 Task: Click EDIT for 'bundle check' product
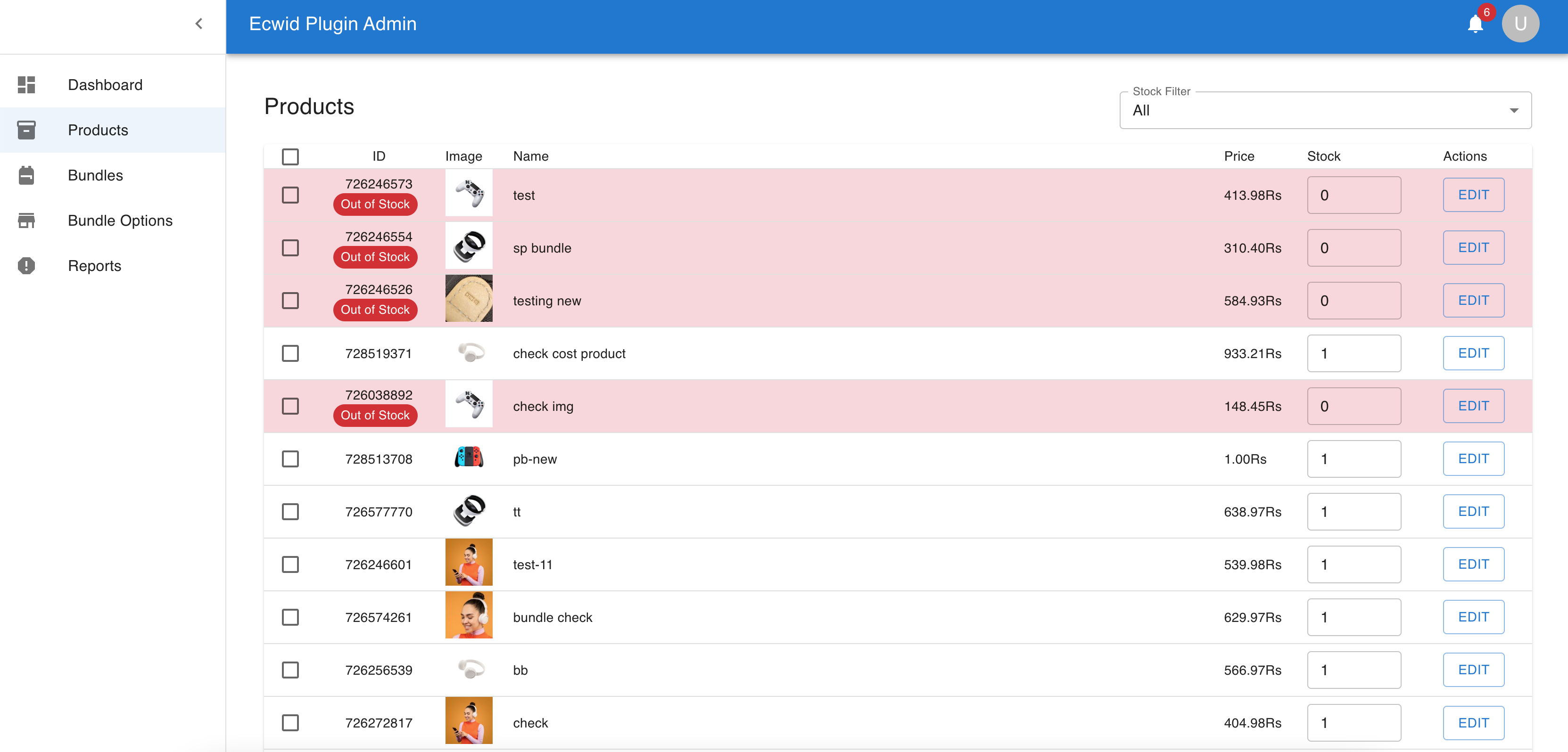pos(1473,617)
